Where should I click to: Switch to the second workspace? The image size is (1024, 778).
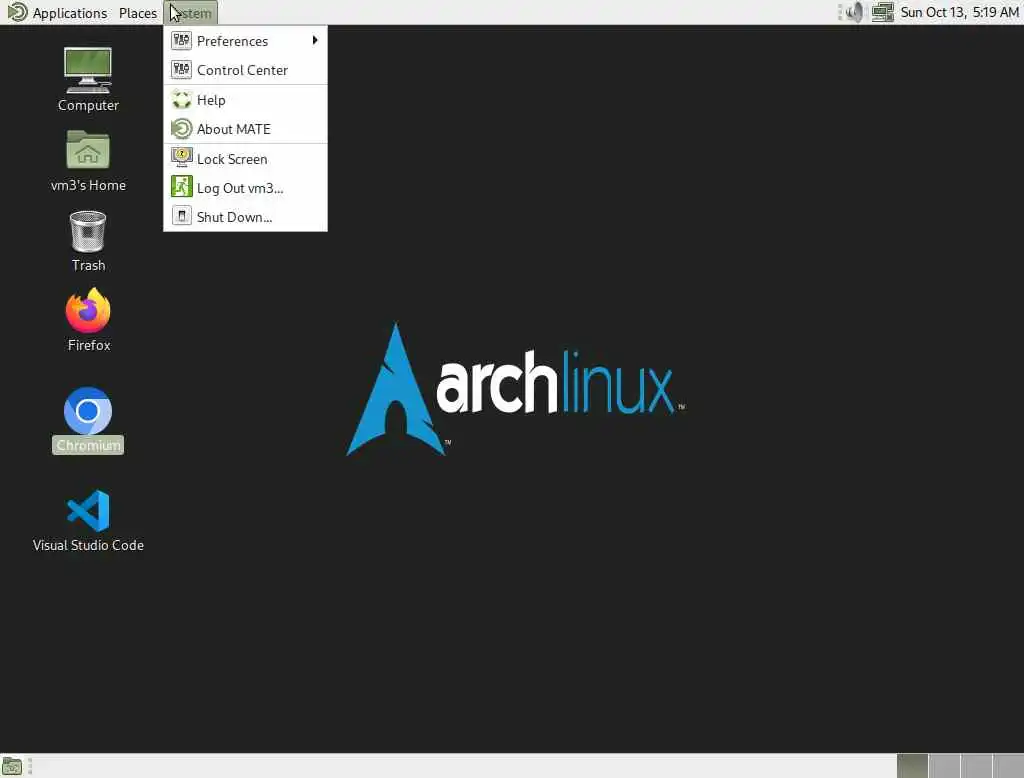pos(944,766)
